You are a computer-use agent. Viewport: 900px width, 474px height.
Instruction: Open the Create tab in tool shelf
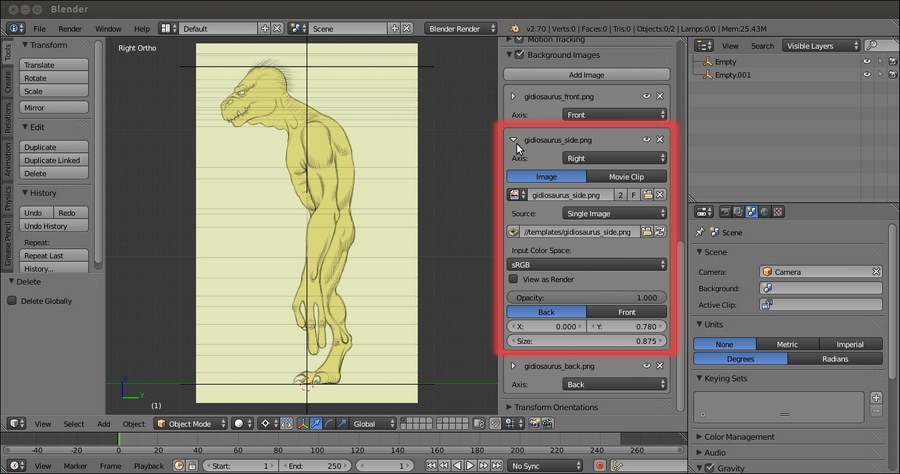tap(7, 82)
